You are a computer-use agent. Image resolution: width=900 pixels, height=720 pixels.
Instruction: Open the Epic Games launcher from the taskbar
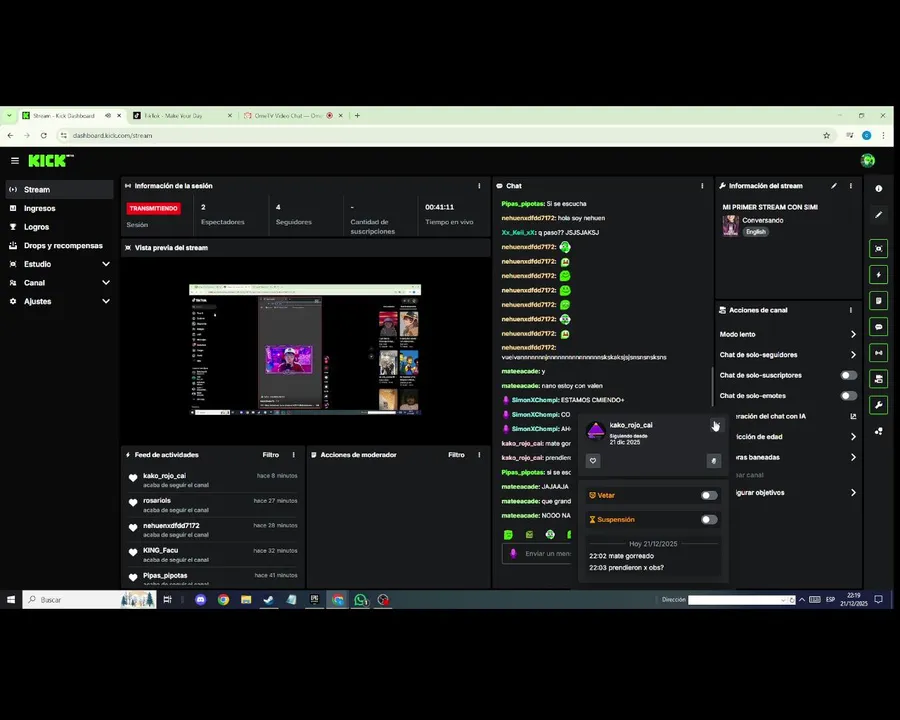click(314, 600)
